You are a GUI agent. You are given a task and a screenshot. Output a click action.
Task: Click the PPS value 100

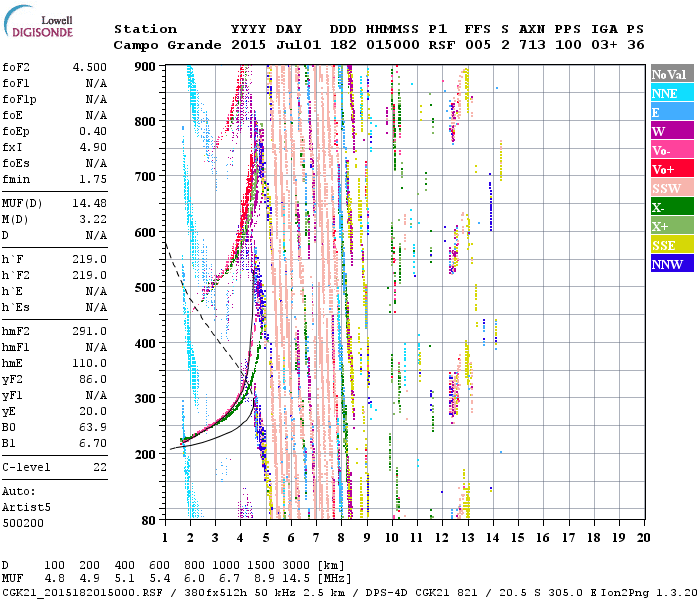point(568,45)
